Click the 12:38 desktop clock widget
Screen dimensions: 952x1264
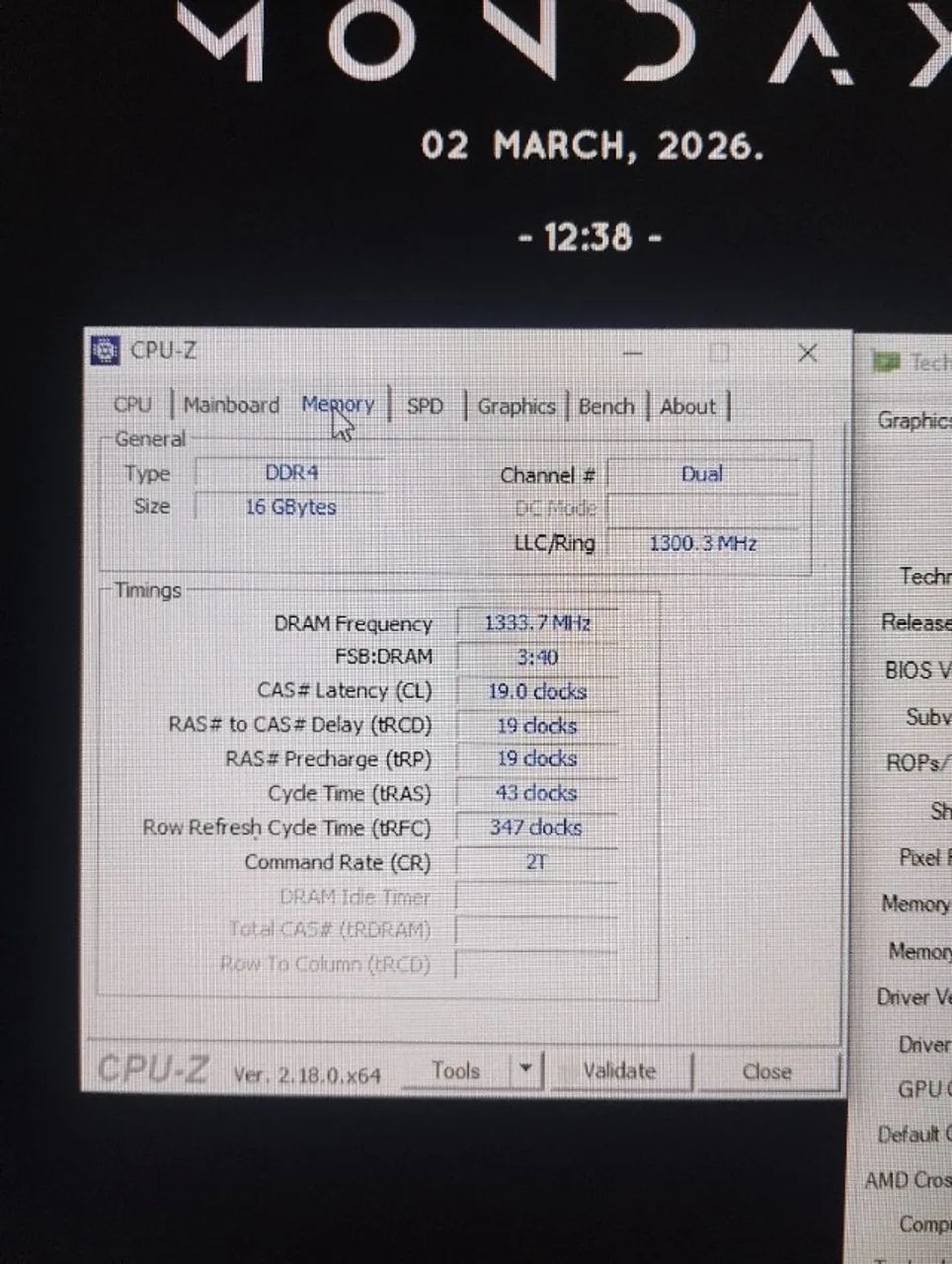tap(590, 237)
